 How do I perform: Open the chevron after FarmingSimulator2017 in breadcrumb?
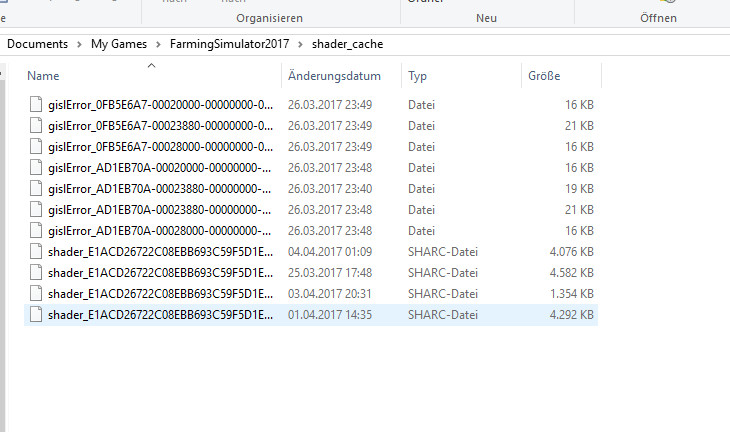[x=302, y=44]
